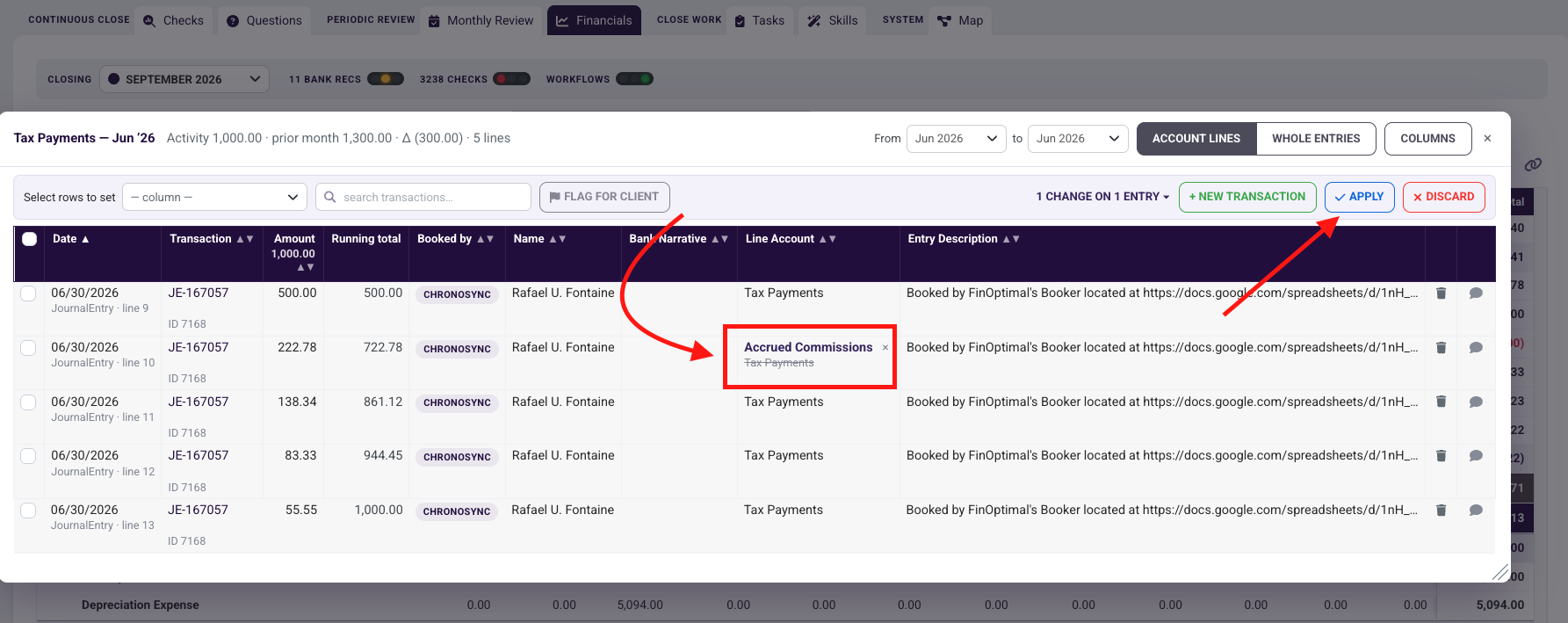Open the Checks tab
Viewport: 1568px width, 623px height.
point(174,20)
